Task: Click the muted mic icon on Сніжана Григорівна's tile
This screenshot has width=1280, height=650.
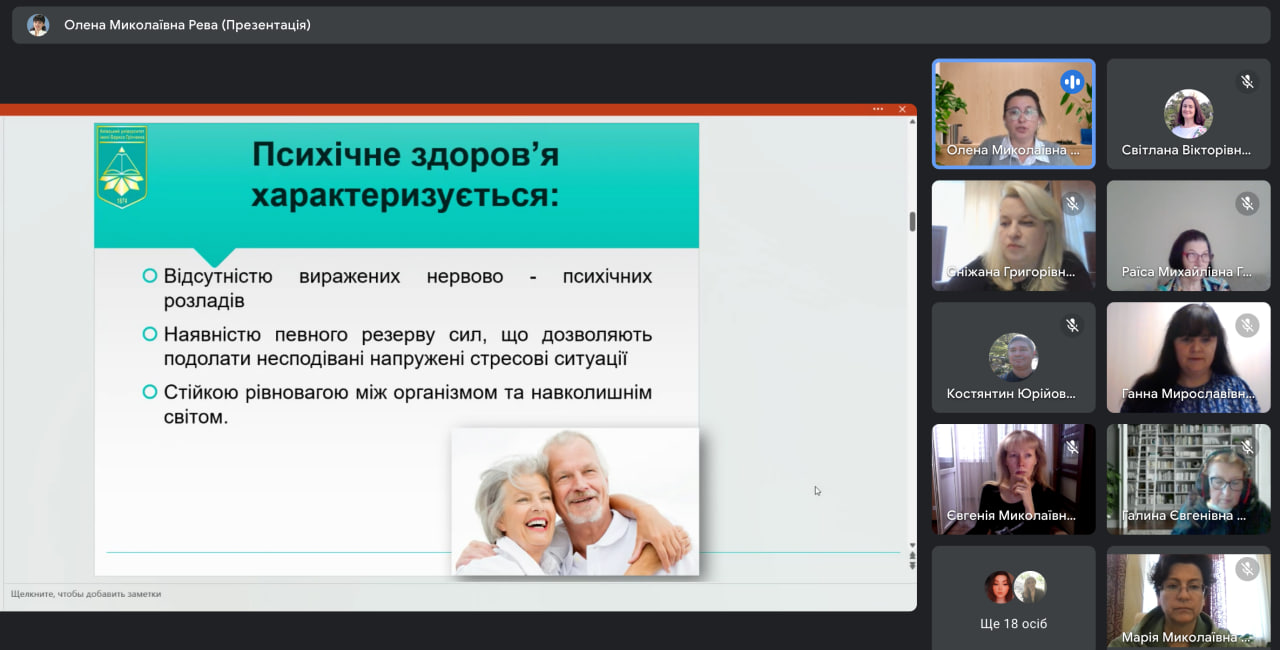Action: (1072, 204)
